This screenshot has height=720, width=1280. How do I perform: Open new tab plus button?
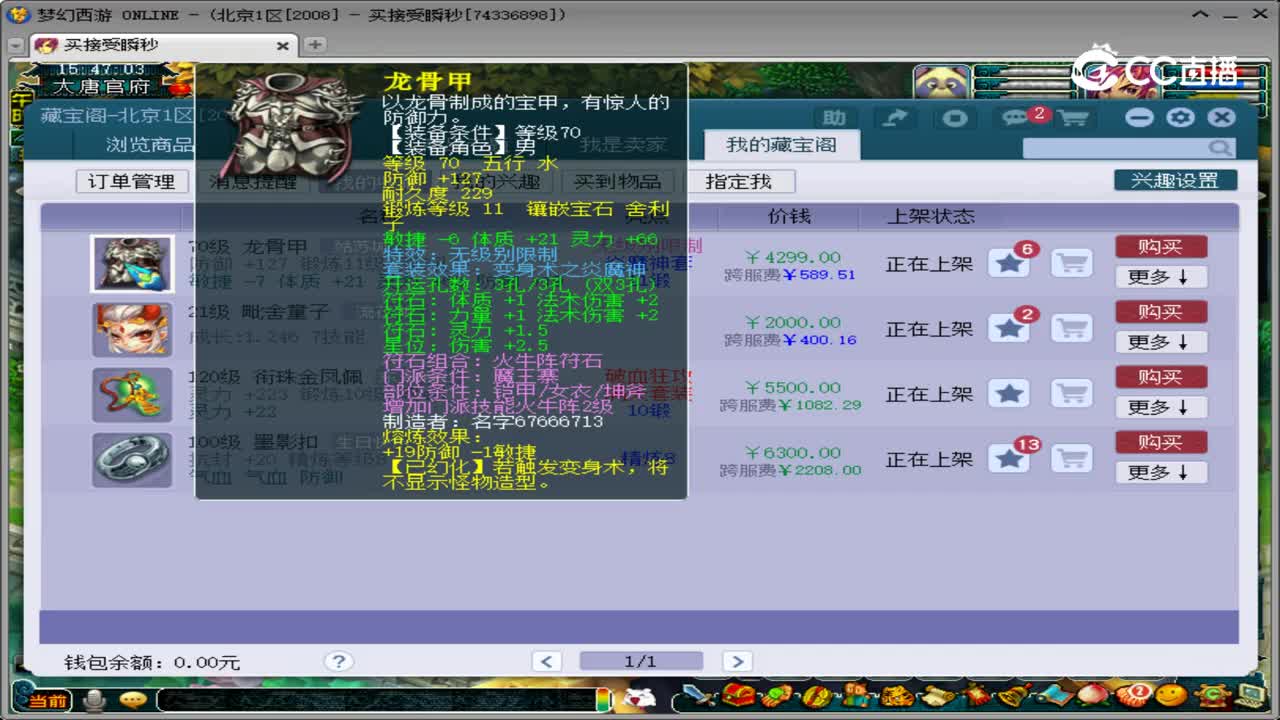pos(314,45)
